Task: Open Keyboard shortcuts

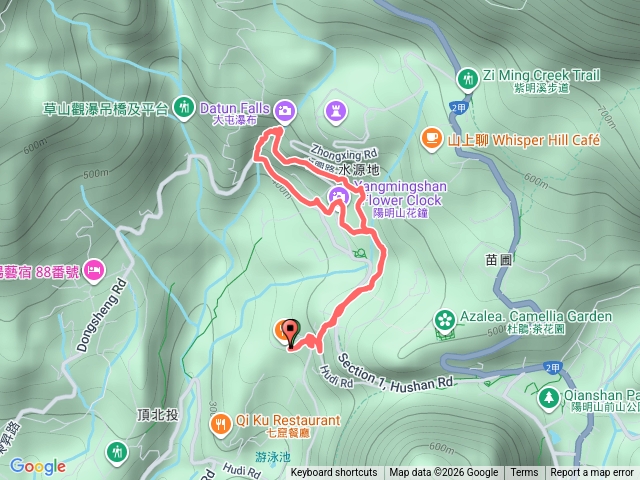Action: coord(334,473)
